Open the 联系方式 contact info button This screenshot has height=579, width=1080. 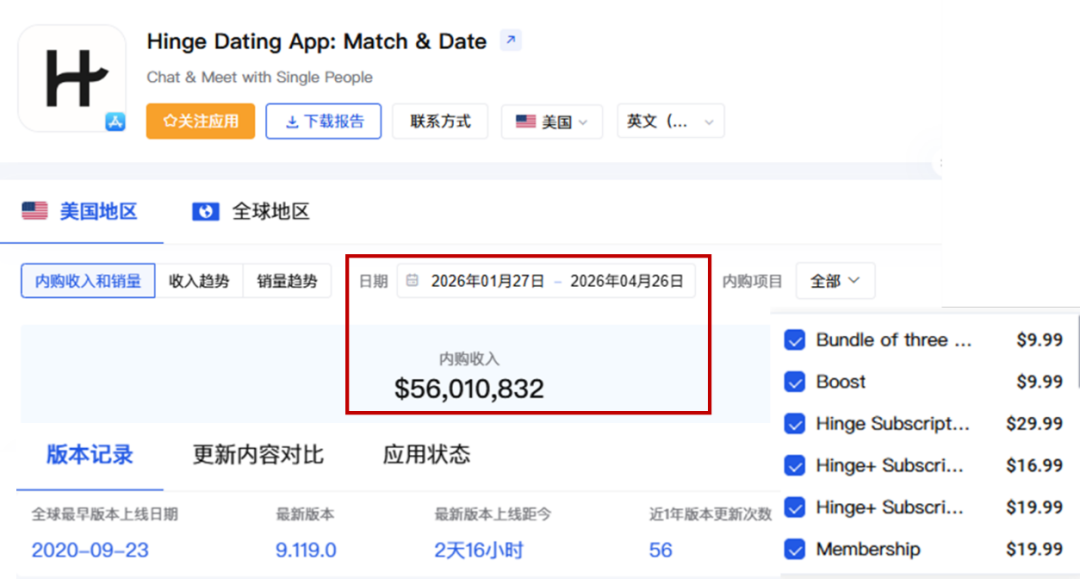(440, 121)
